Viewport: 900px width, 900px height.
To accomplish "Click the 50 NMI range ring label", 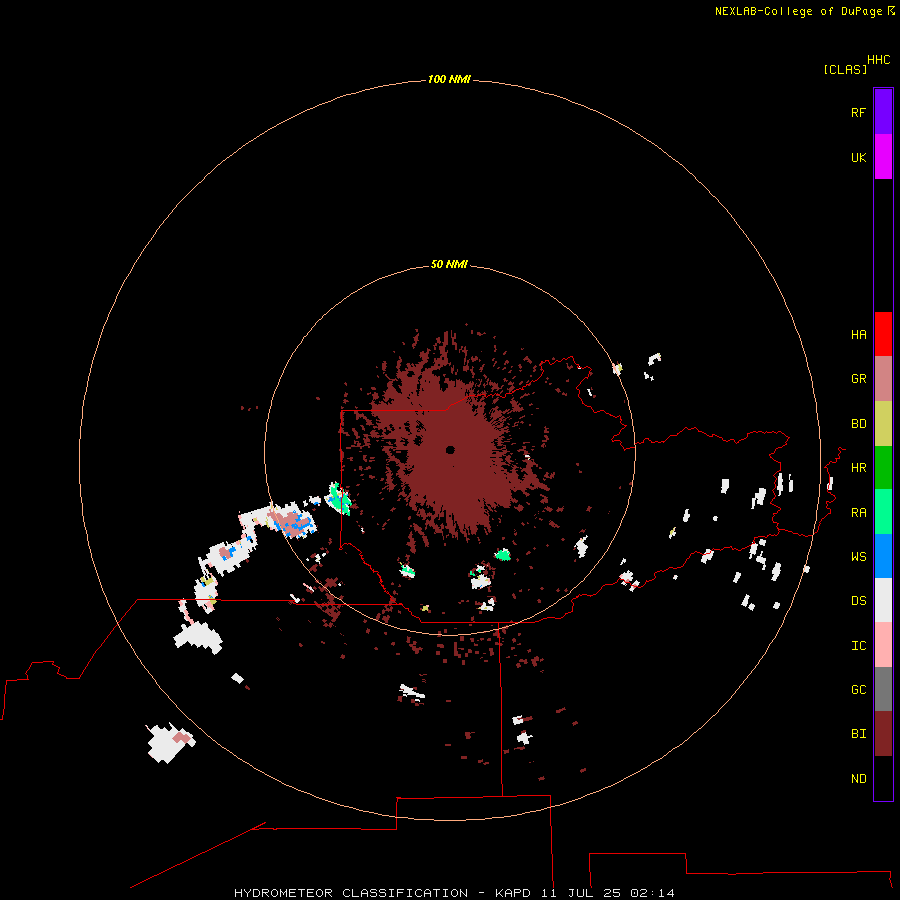I will pyautogui.click(x=449, y=264).
